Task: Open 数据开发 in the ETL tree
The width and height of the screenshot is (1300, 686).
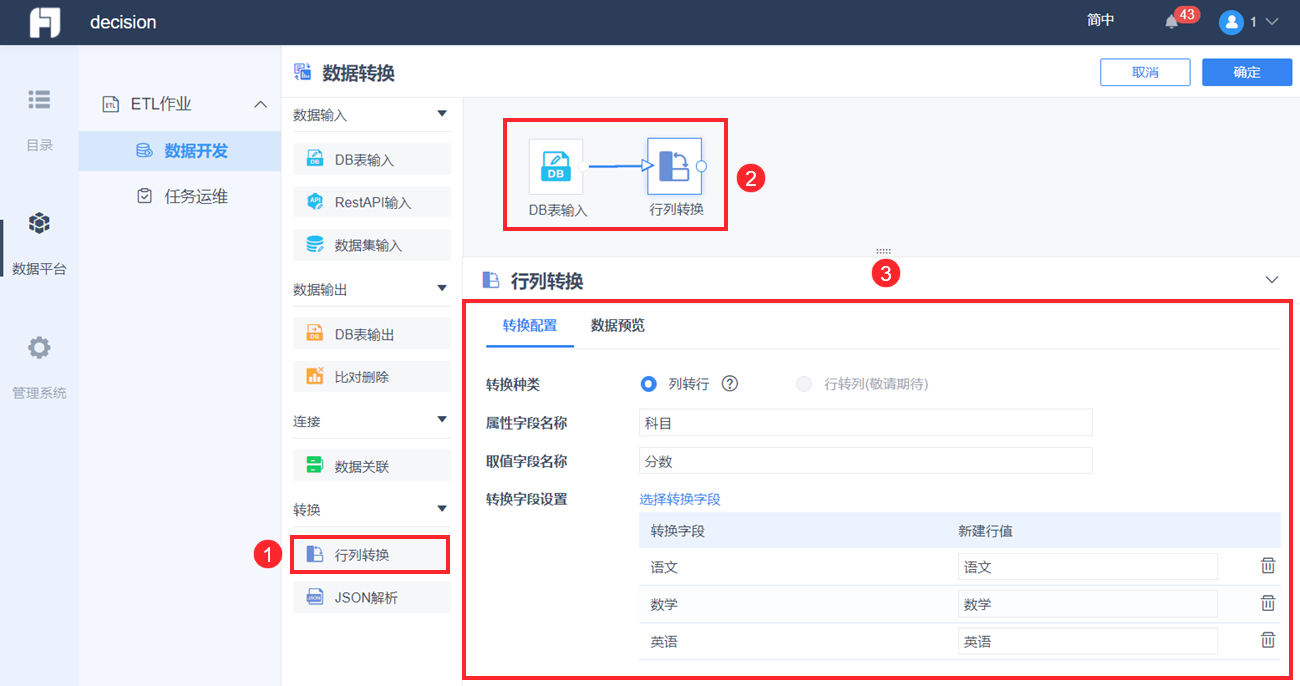Action: [x=180, y=151]
